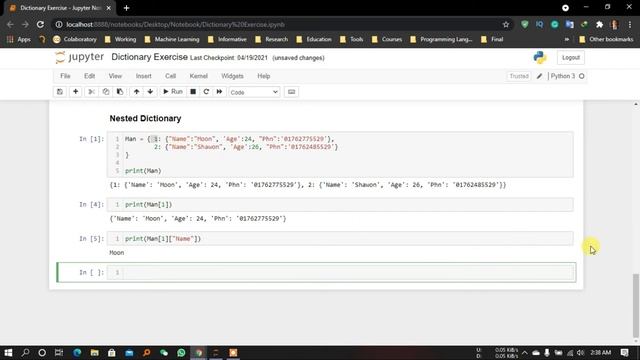Save notebook with the floppy disk icon
The height and width of the screenshot is (360, 640).
click(60, 92)
